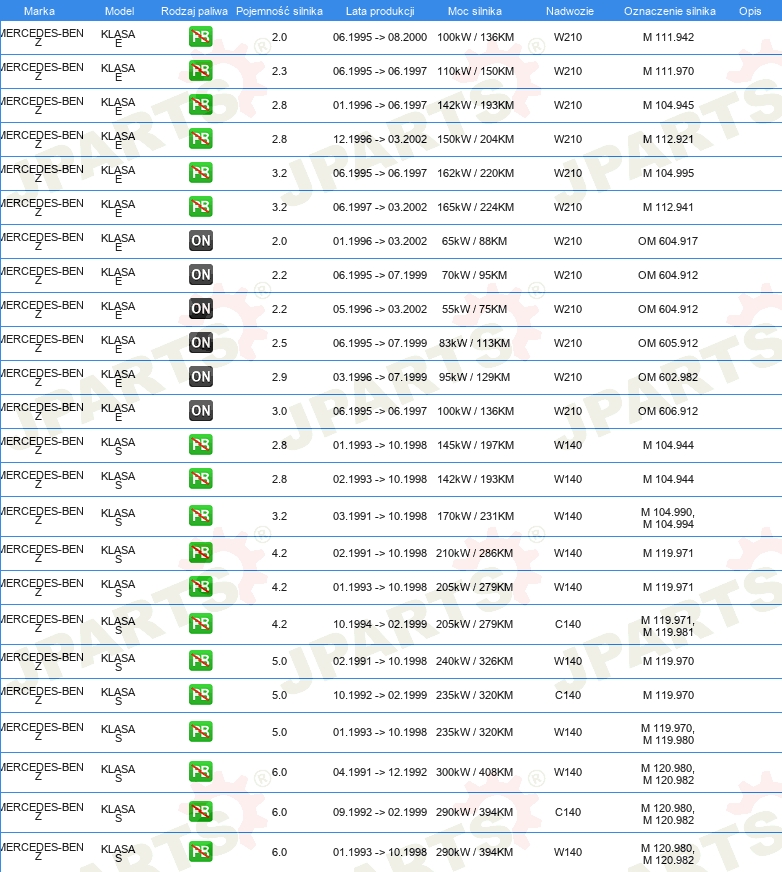Click the 162kW / 220KM power cell
The height and width of the screenshot is (872, 782).
pos(476,173)
